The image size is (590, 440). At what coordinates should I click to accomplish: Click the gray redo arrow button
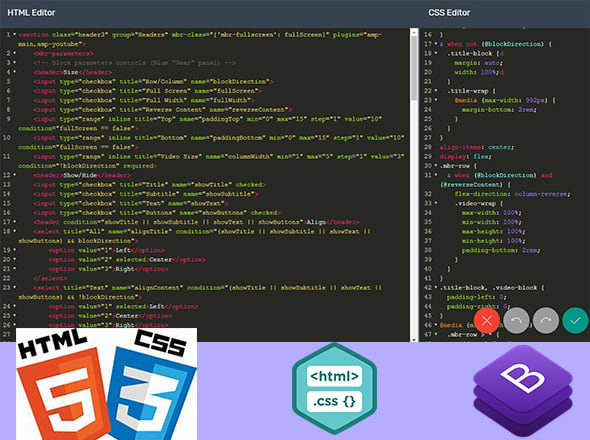546,321
